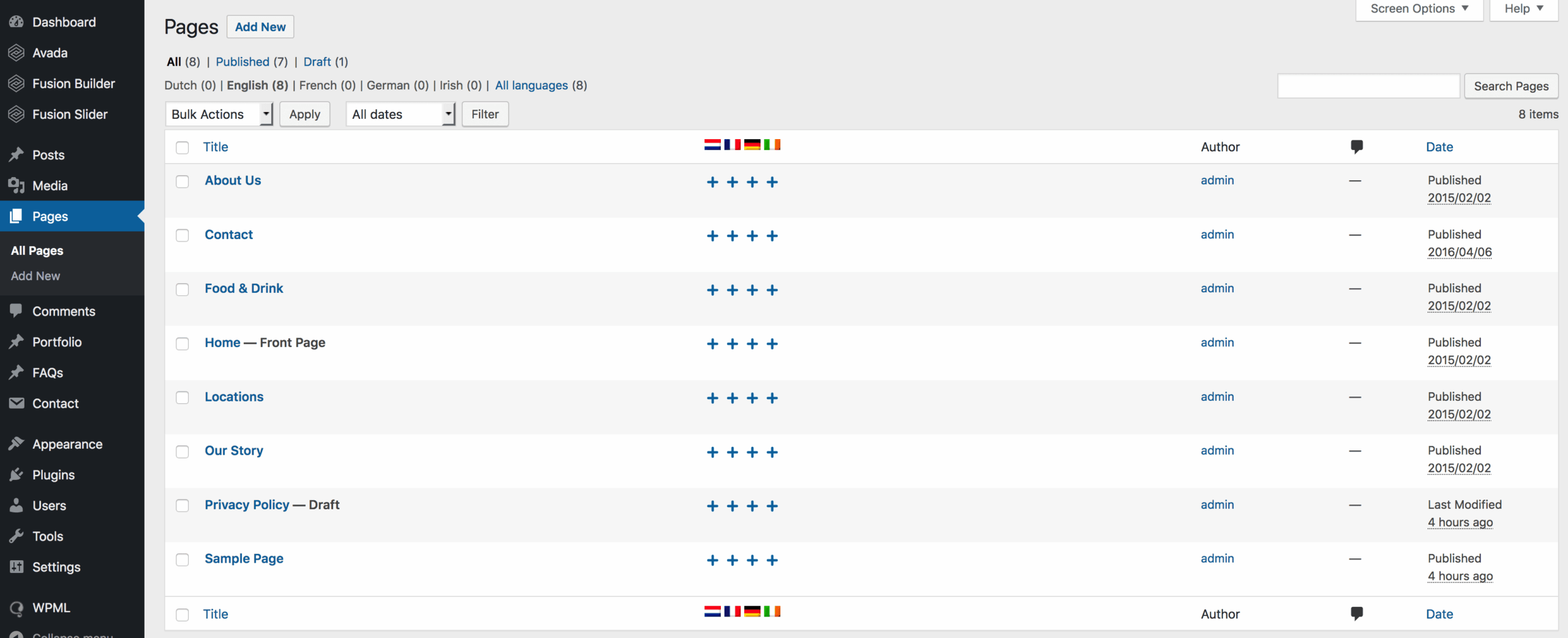Click the WPML icon in the sidebar
This screenshot has height=638, width=1568.
17,607
